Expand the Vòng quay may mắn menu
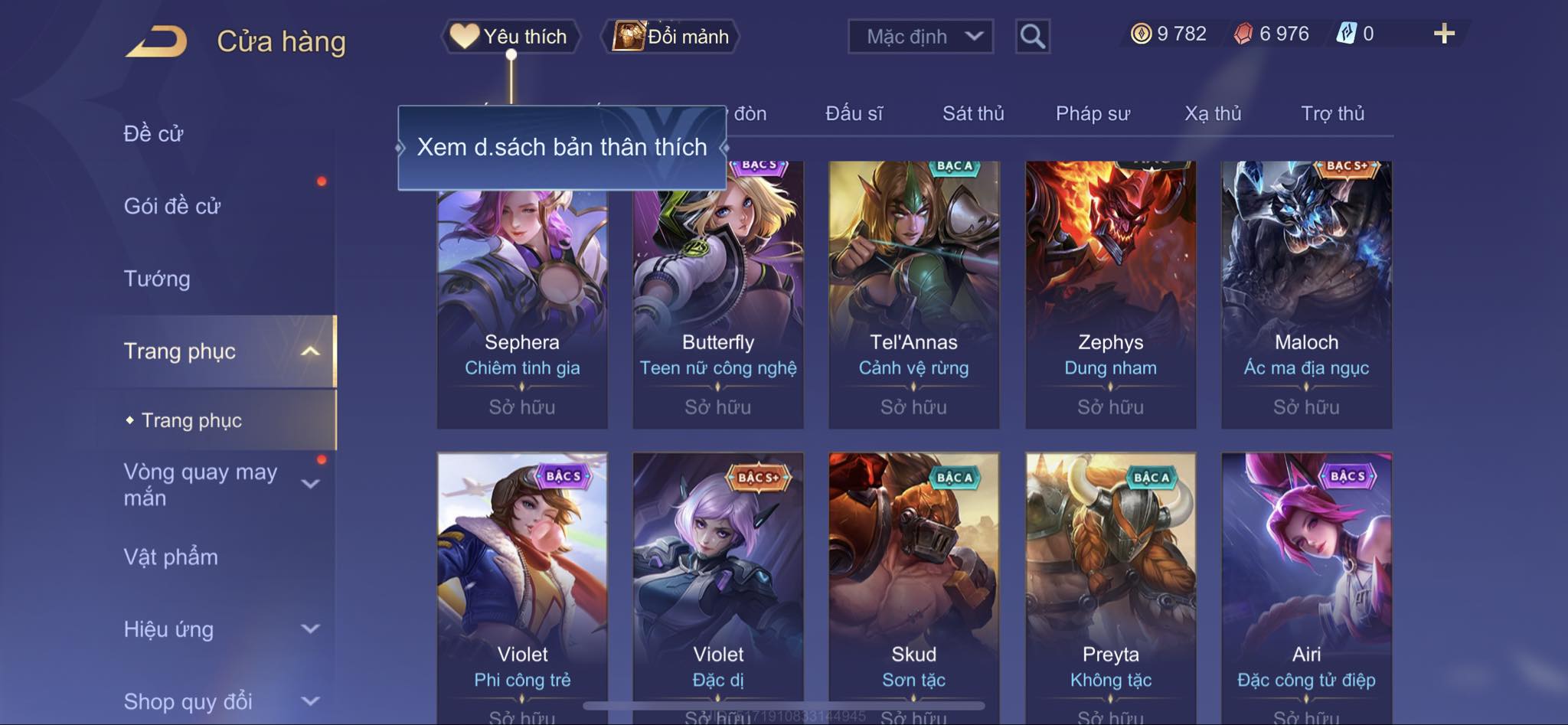 tap(310, 484)
